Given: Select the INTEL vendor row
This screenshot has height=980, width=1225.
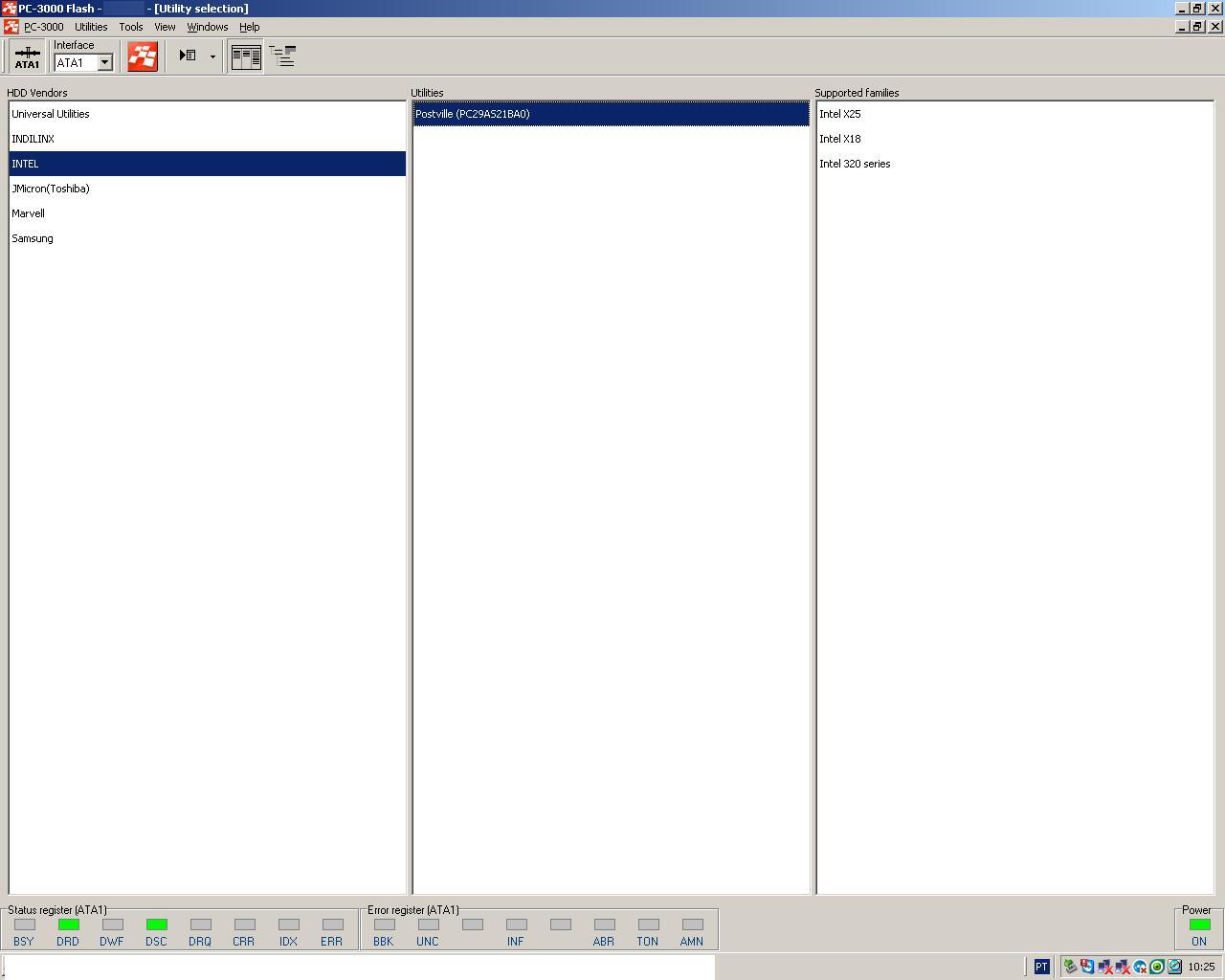Looking at the screenshot, I should [x=207, y=164].
